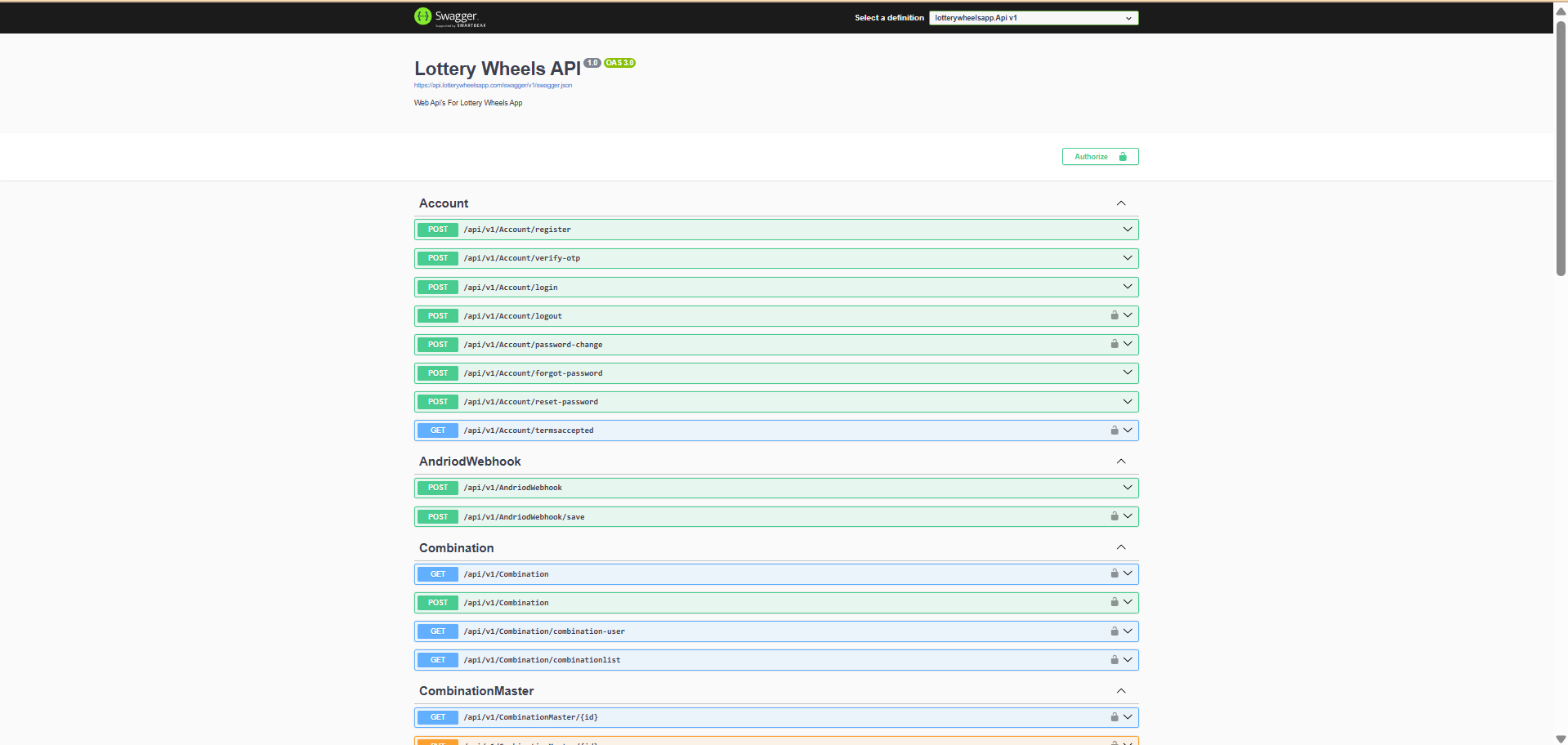Click lock icon on POST /api/v1/Combination row

click(1115, 602)
